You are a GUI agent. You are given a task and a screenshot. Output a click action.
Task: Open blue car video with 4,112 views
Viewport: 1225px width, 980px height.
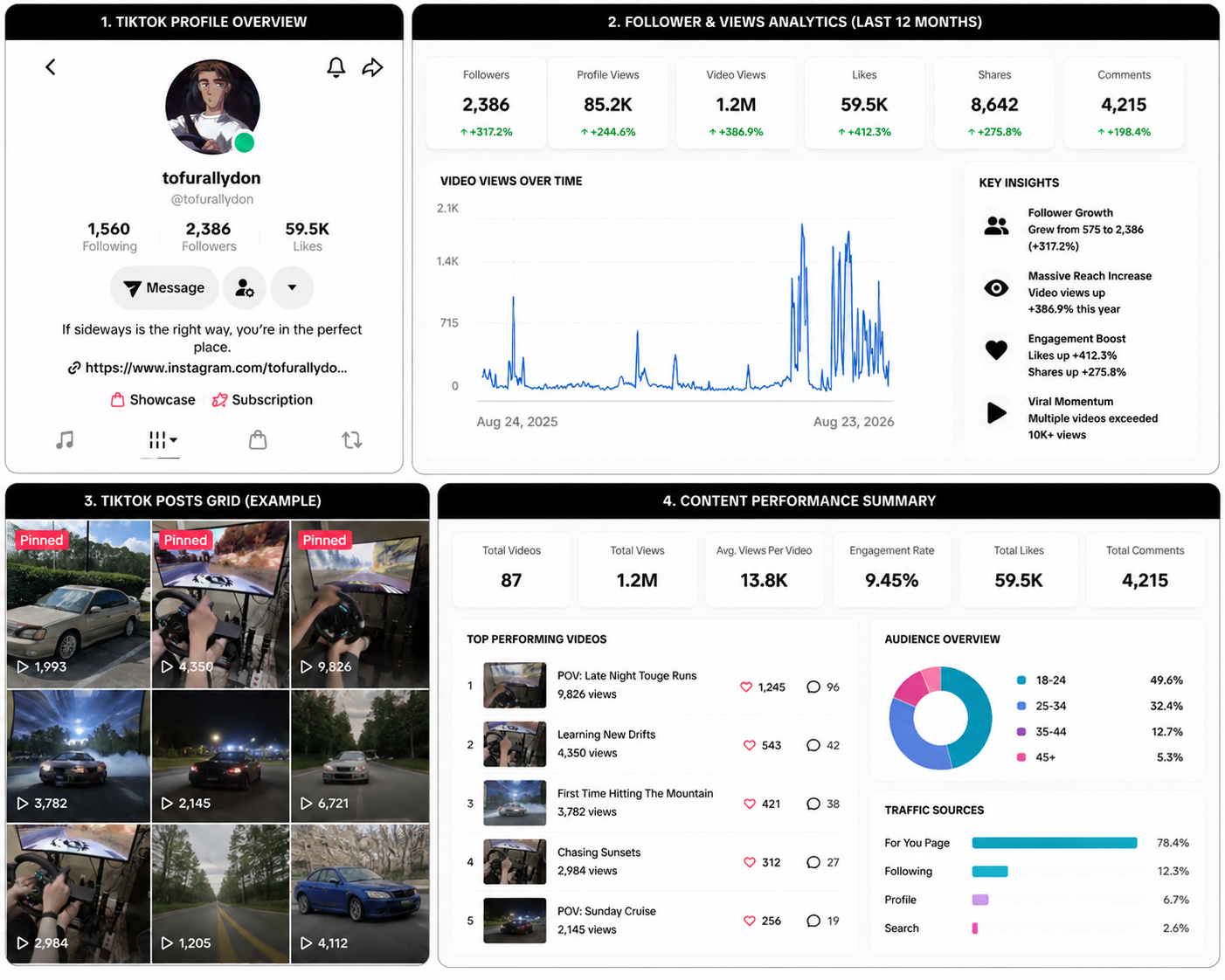(x=360, y=894)
